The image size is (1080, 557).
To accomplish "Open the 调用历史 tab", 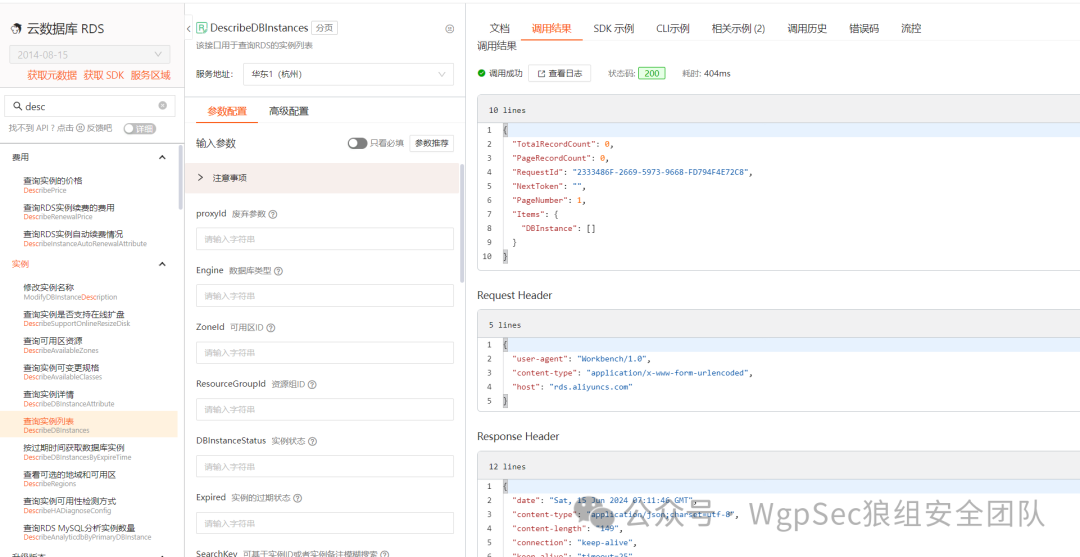I will pyautogui.click(x=807, y=28).
